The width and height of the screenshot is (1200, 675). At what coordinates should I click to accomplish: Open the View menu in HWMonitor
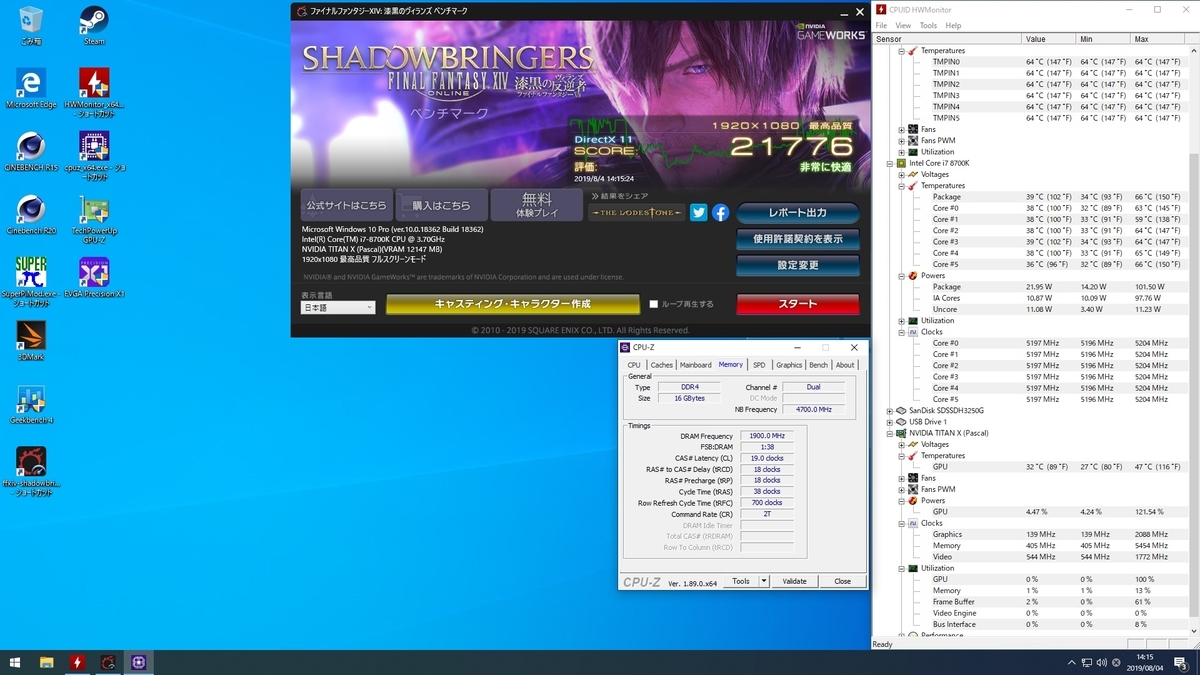[903, 25]
